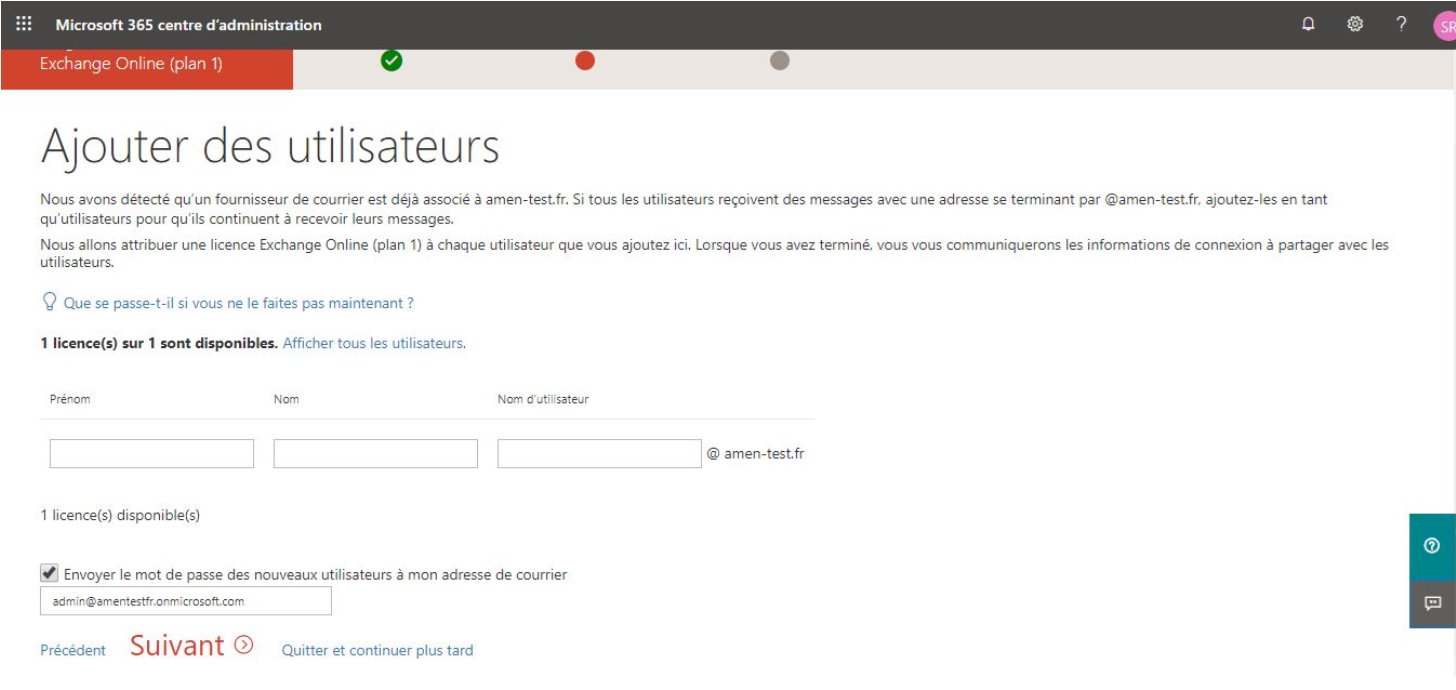Open the app launcher waffle icon

[x=24, y=24]
